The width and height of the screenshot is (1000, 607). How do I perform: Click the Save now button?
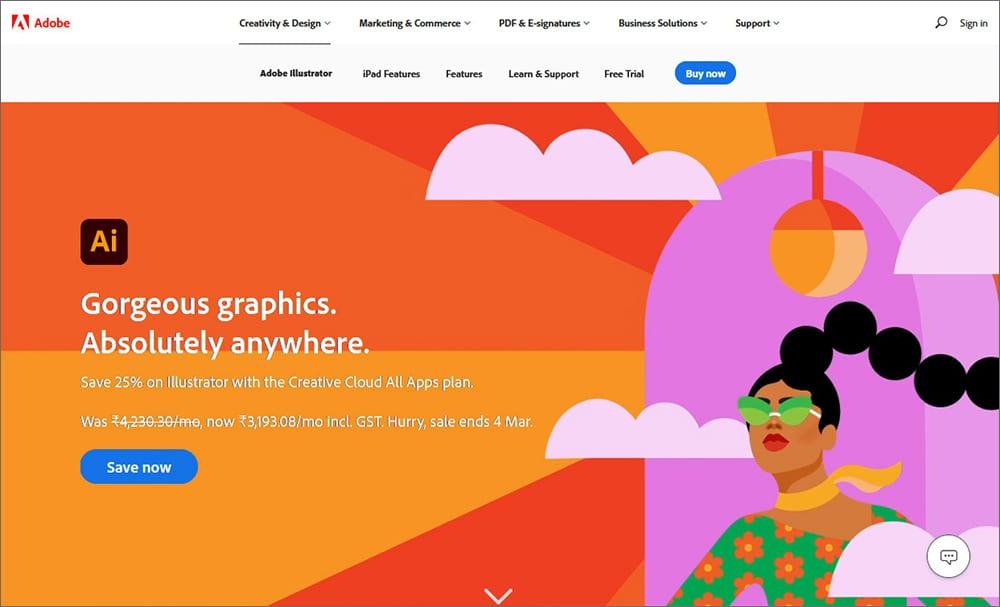tap(139, 467)
